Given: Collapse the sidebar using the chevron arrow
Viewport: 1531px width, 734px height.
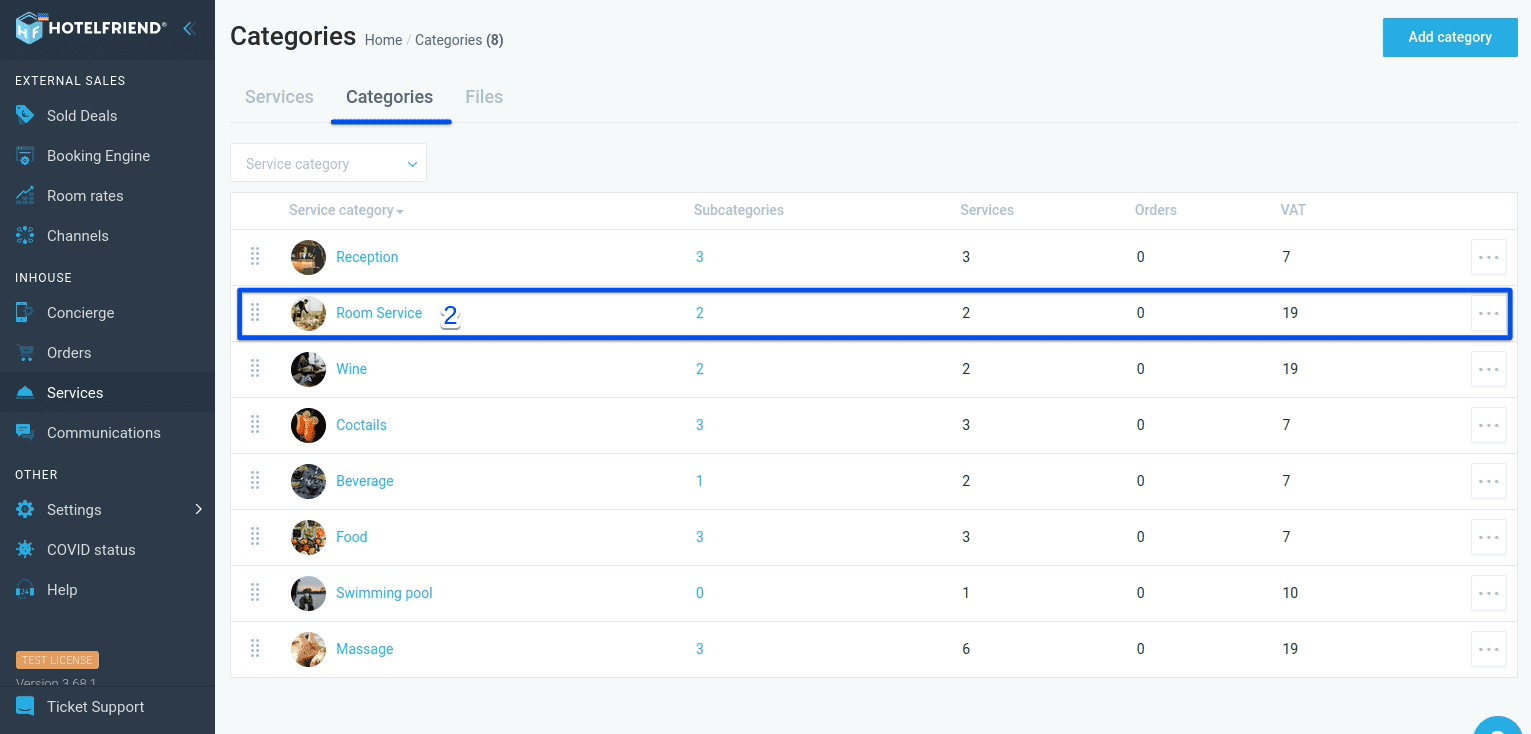Looking at the screenshot, I should click(x=189, y=28).
